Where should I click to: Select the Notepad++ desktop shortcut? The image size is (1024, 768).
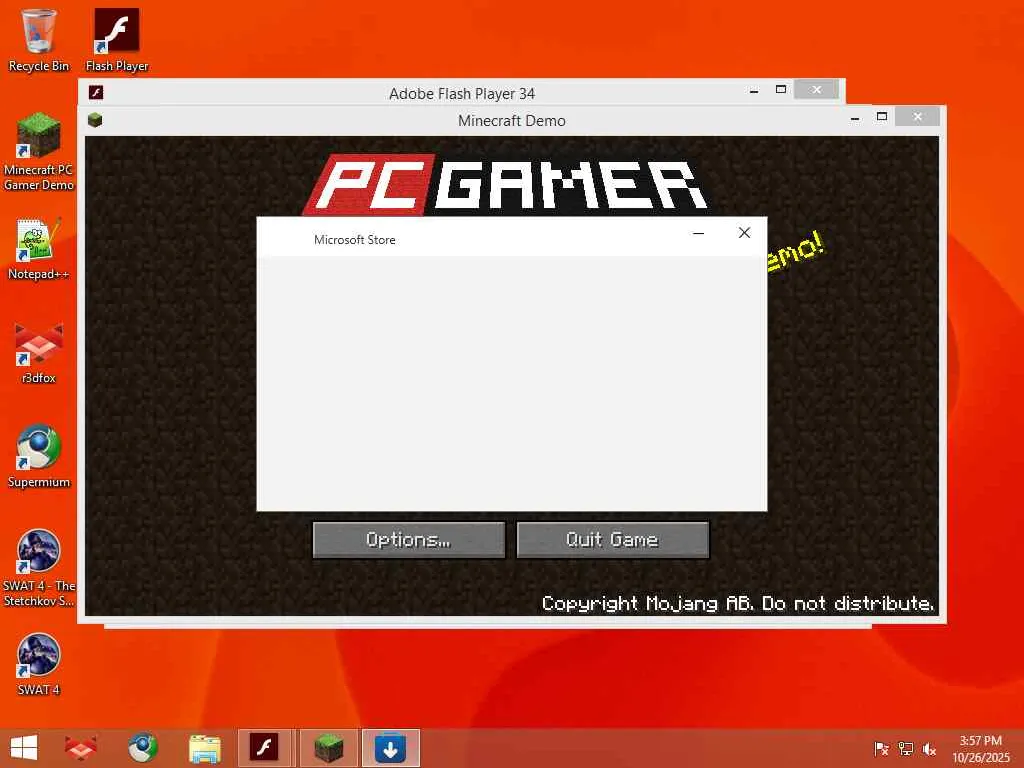(x=39, y=249)
